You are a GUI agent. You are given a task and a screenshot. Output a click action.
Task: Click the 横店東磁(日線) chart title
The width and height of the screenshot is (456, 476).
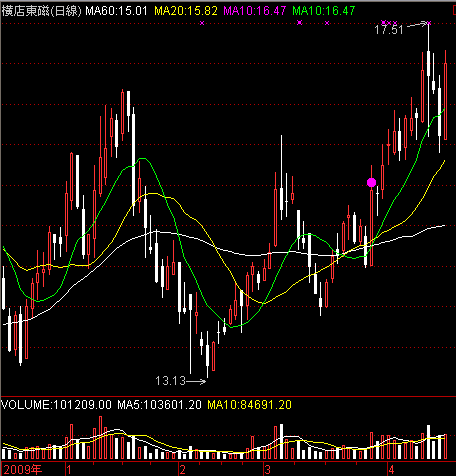[41, 11]
